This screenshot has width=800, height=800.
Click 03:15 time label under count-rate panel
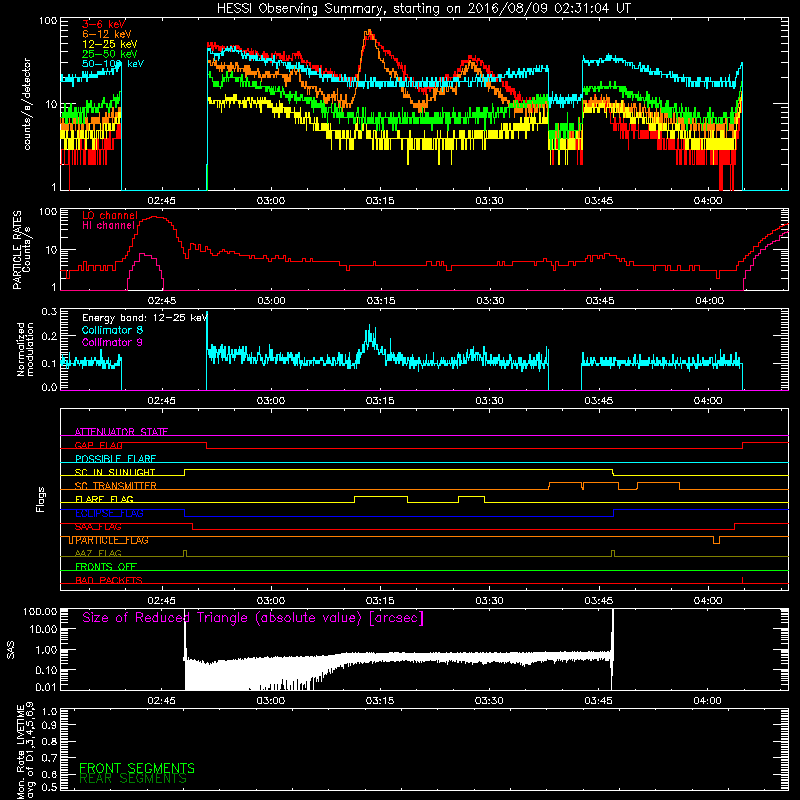pyautogui.click(x=380, y=201)
